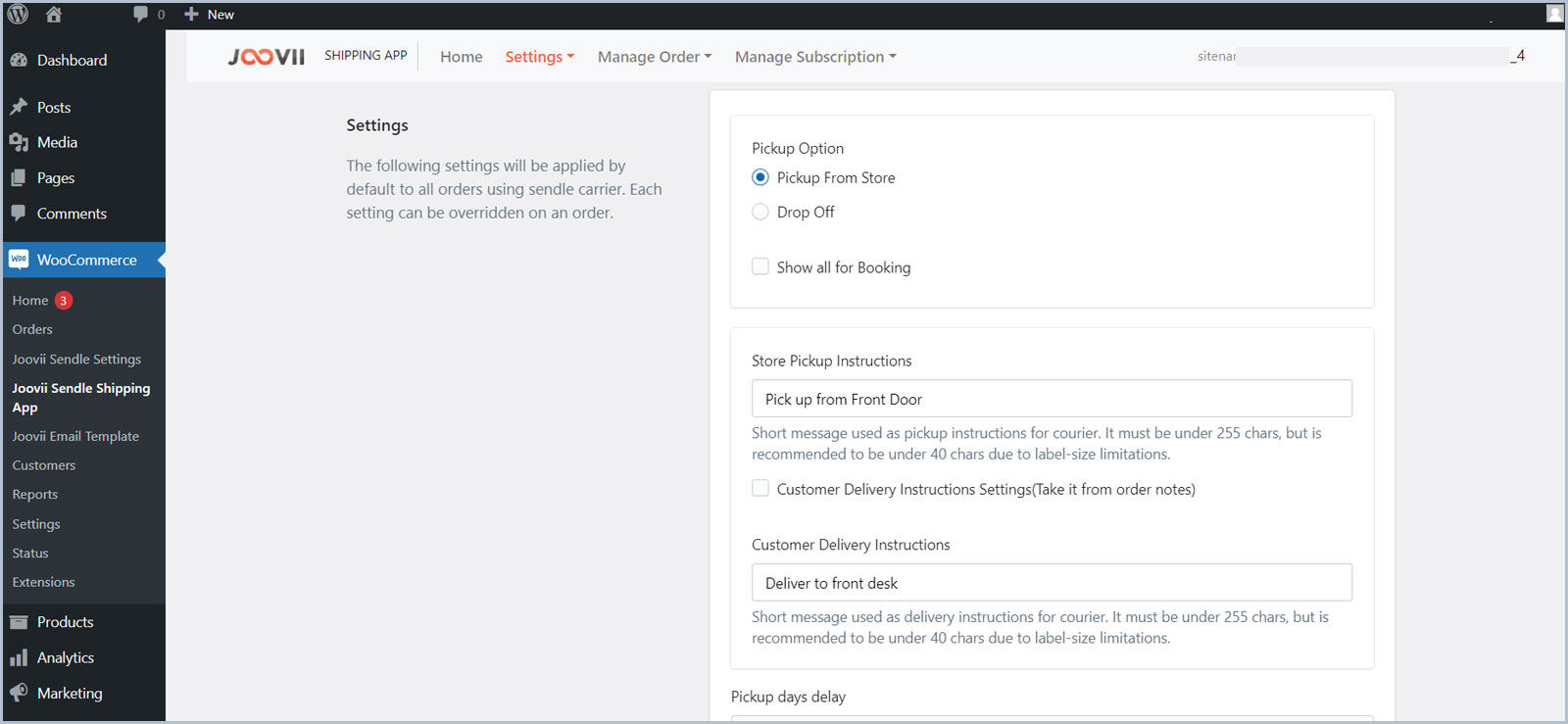Open the comments bubble icon in admin bar
1568x724 pixels.
(141, 14)
